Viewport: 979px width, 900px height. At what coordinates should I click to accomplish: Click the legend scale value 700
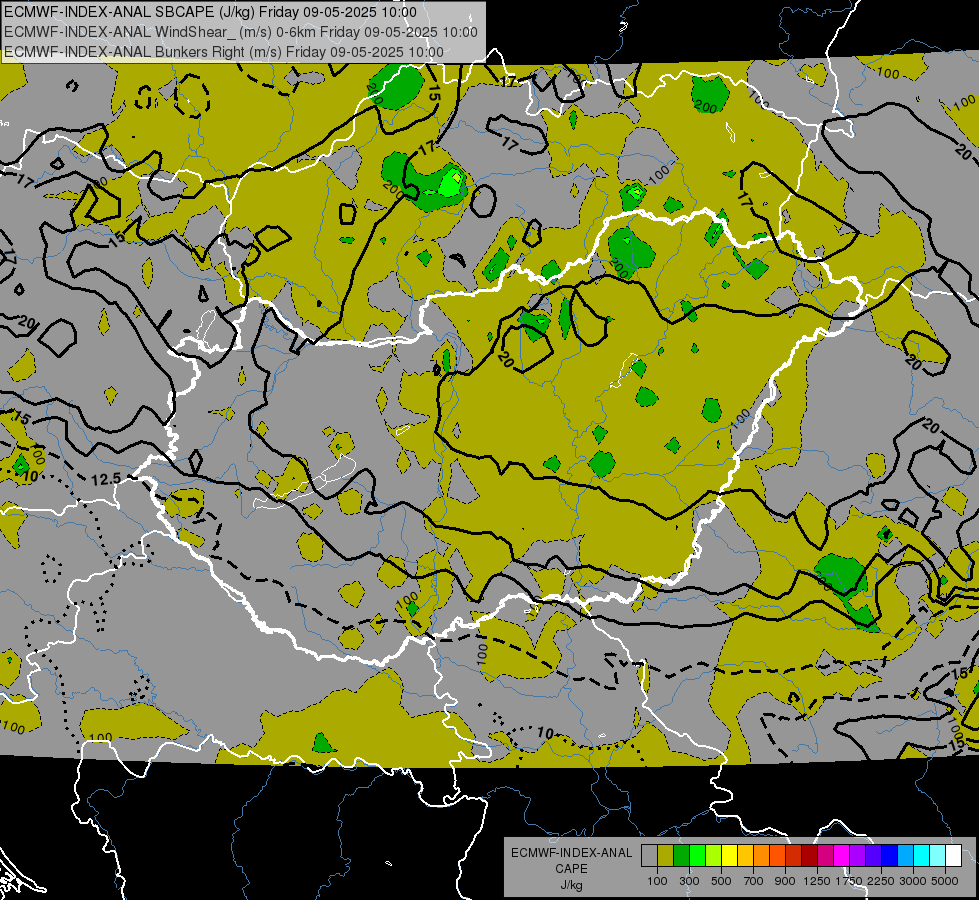(754, 881)
